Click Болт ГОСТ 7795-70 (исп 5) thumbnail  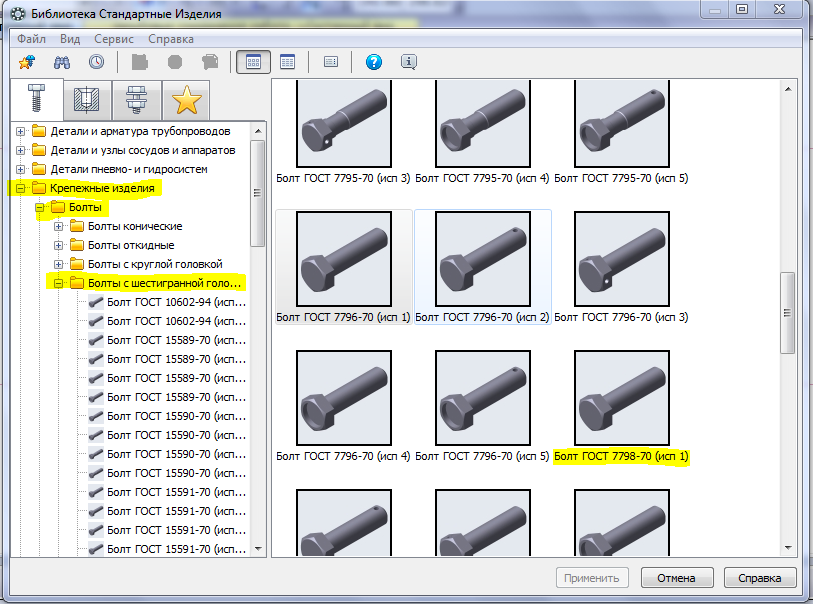622,123
